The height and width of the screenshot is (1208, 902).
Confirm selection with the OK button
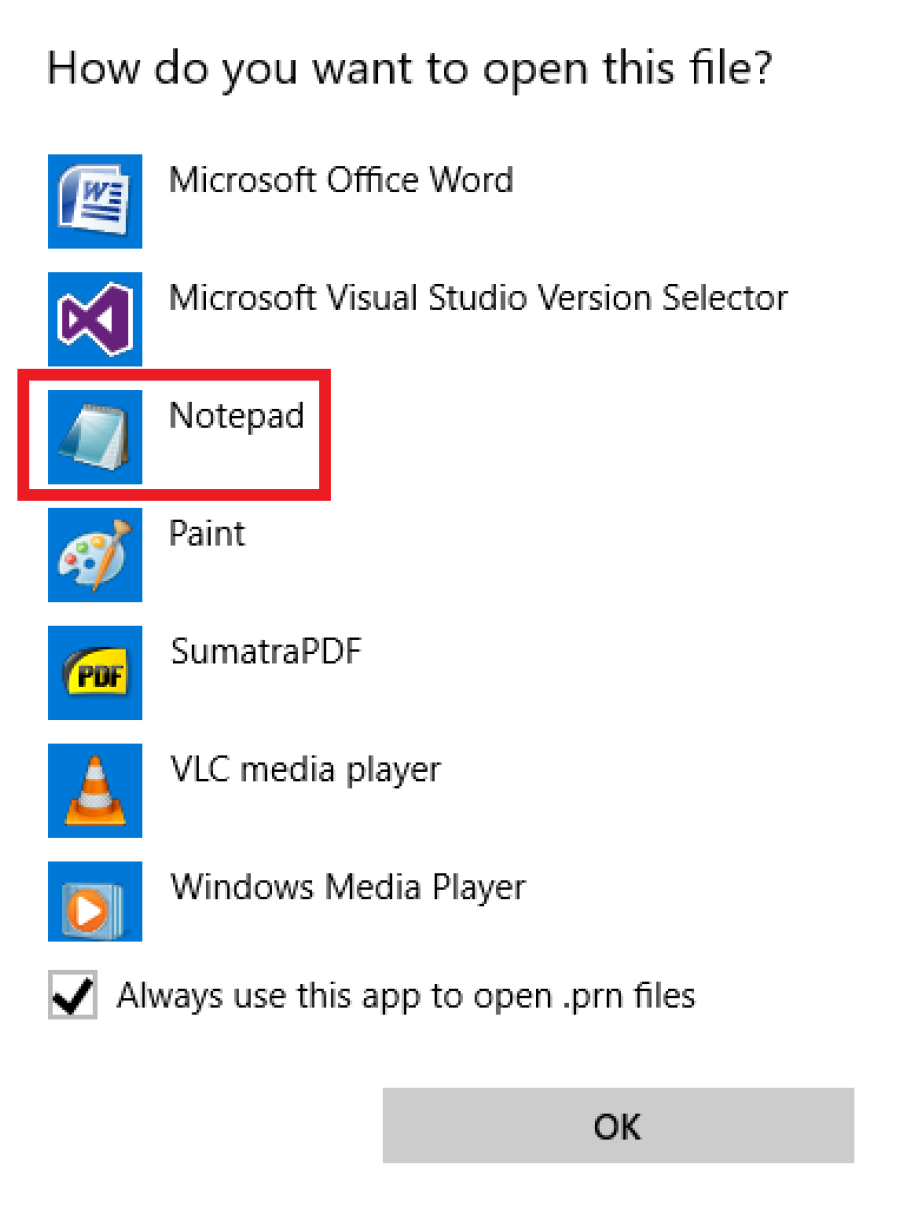618,1126
